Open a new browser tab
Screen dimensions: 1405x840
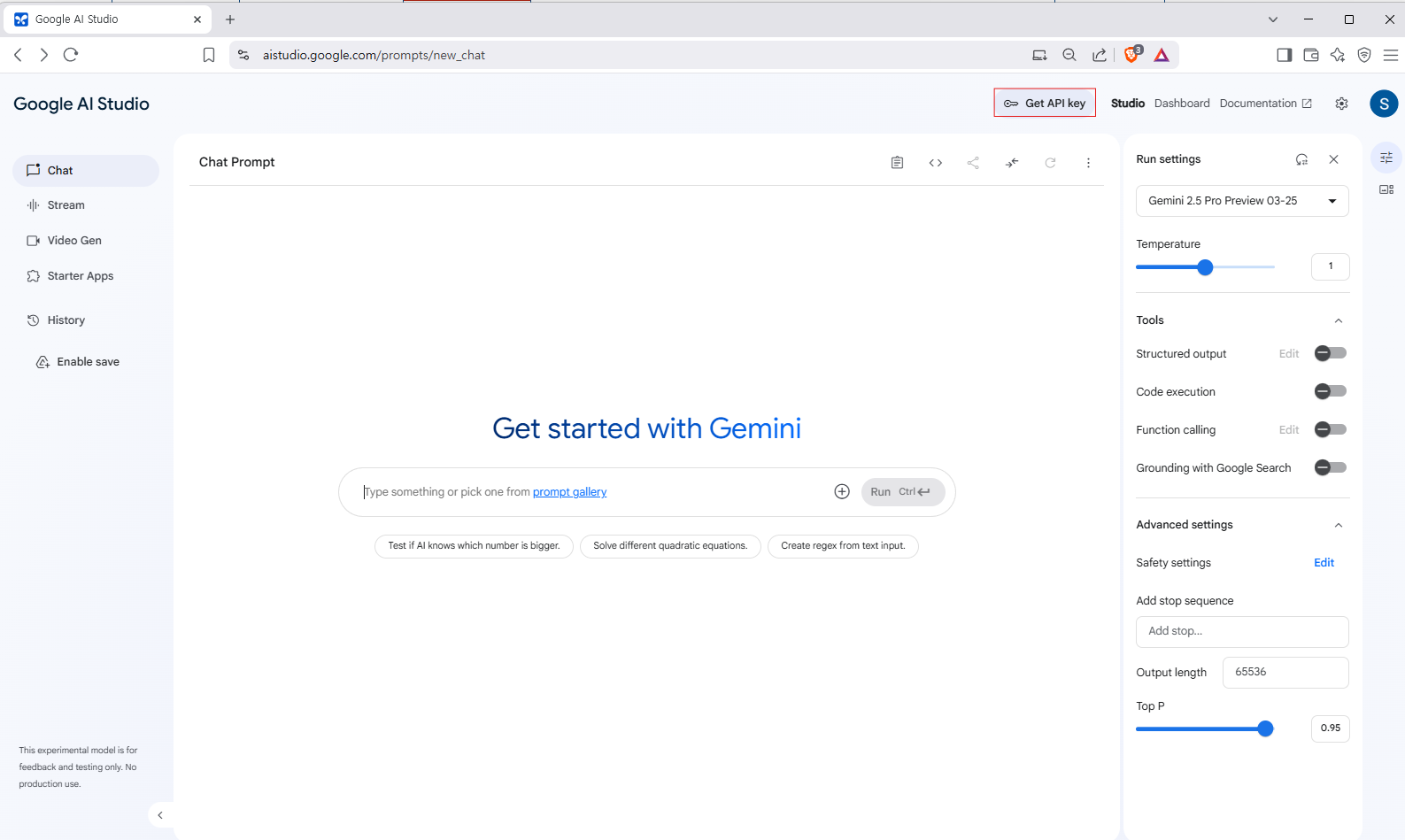pos(230,19)
